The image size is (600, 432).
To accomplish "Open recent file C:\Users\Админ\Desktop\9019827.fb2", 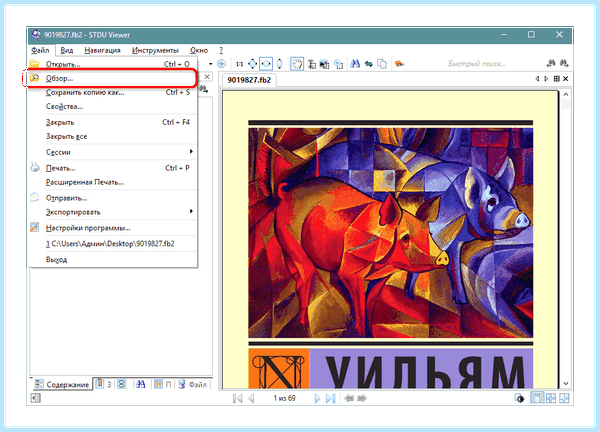I will click(113, 244).
